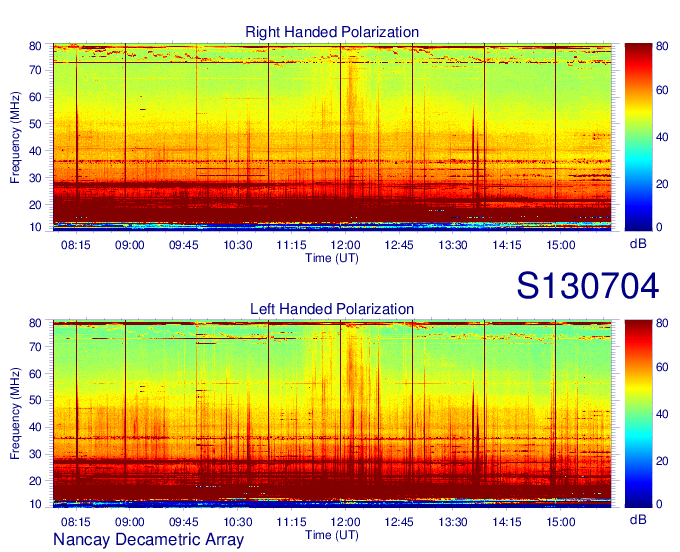This screenshot has width=680, height=552.
Task: Click the 20 MHz tick of Left Handed plot
Action: tap(35, 481)
